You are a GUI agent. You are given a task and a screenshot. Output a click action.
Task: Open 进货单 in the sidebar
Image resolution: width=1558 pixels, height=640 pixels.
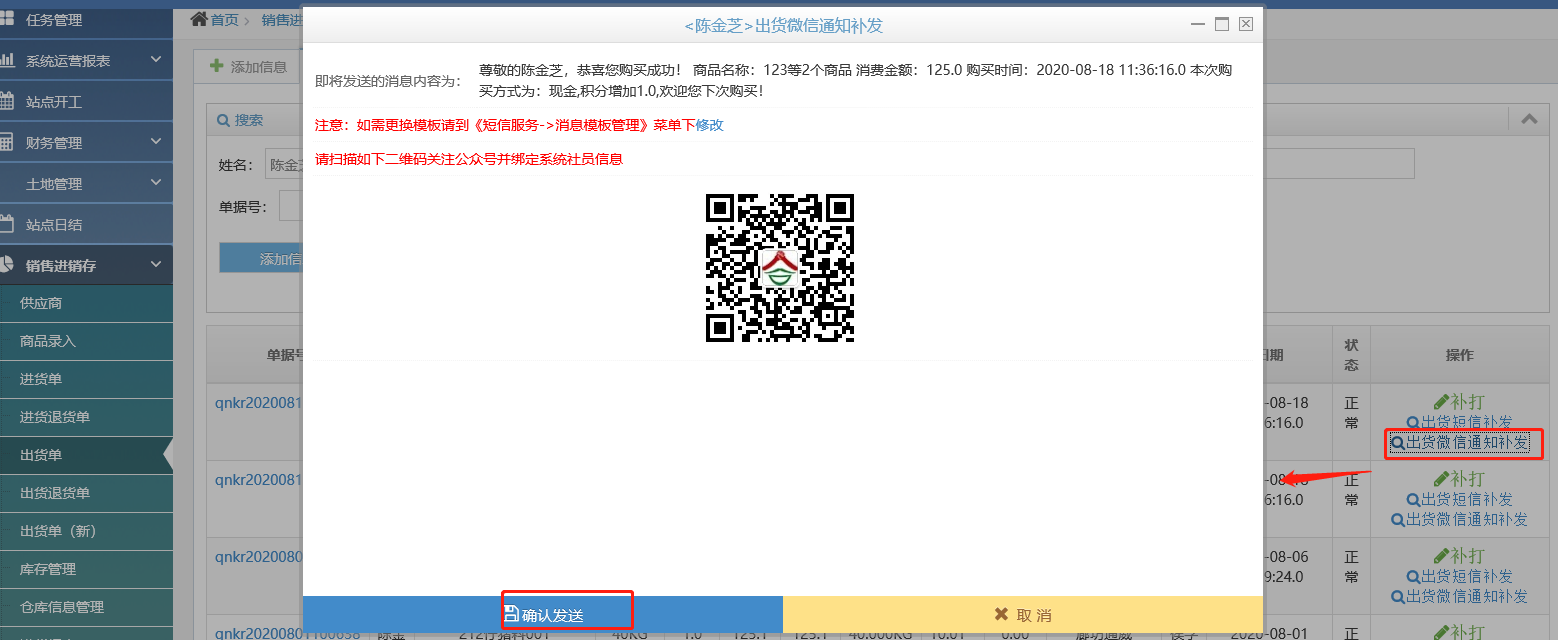pyautogui.click(x=86, y=379)
